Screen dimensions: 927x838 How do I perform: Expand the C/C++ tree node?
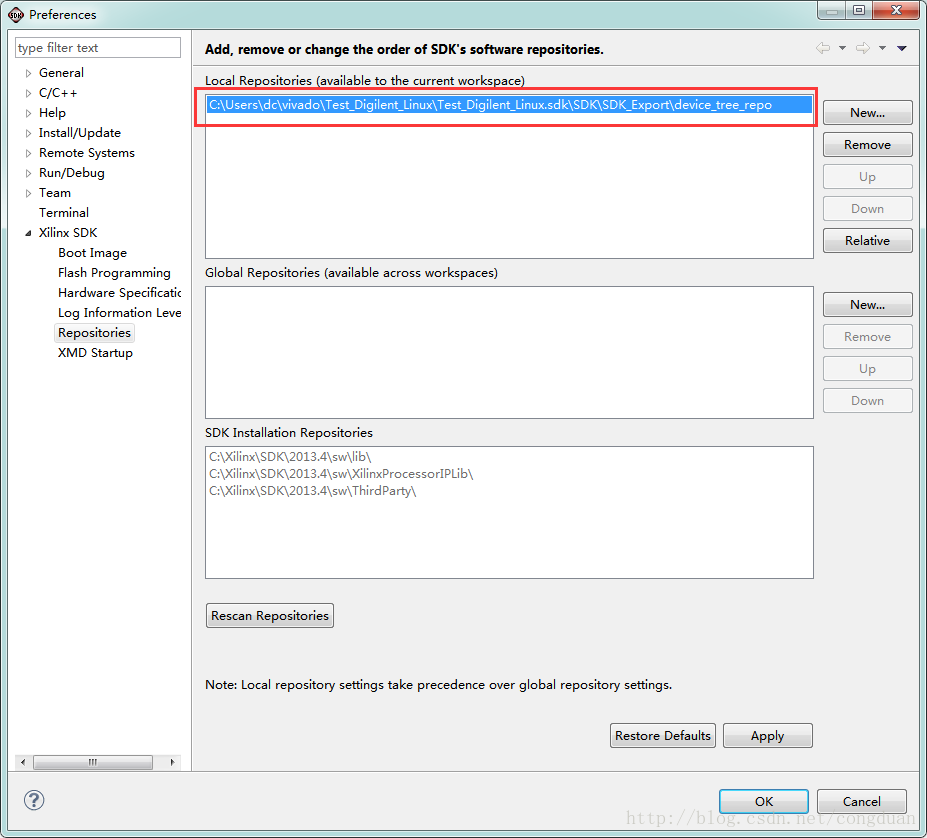point(28,93)
